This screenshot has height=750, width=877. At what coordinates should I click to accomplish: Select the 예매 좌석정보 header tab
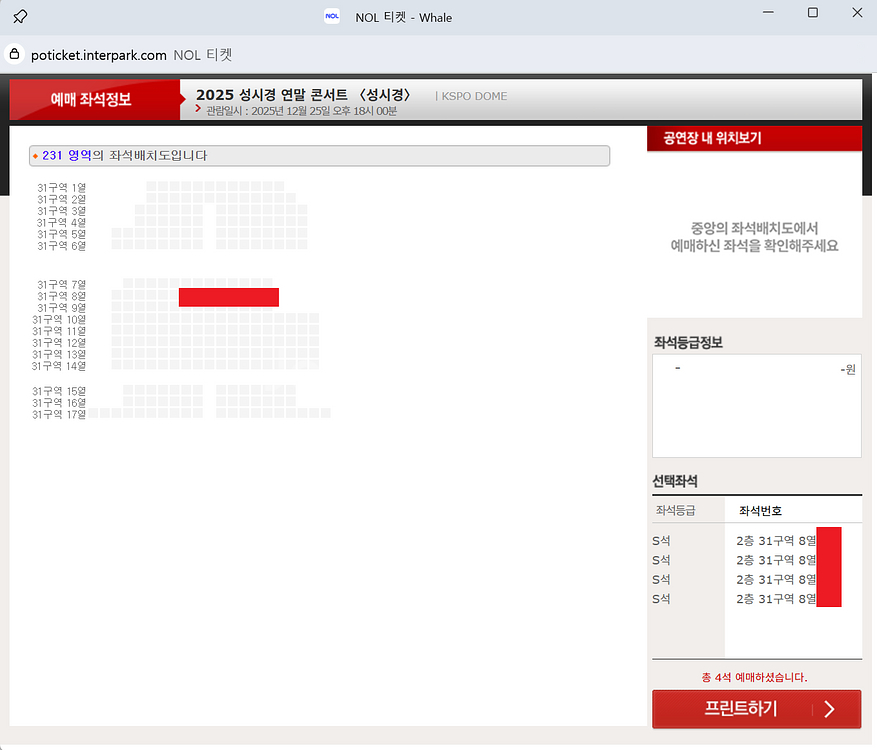pos(92,99)
